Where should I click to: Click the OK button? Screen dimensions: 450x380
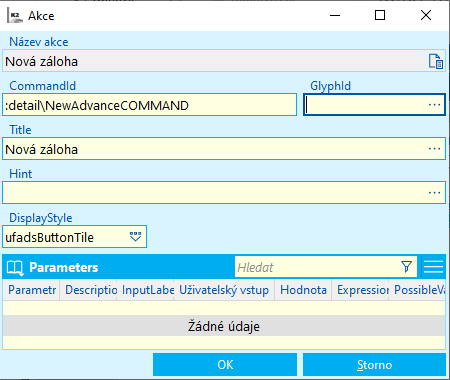[x=225, y=364]
